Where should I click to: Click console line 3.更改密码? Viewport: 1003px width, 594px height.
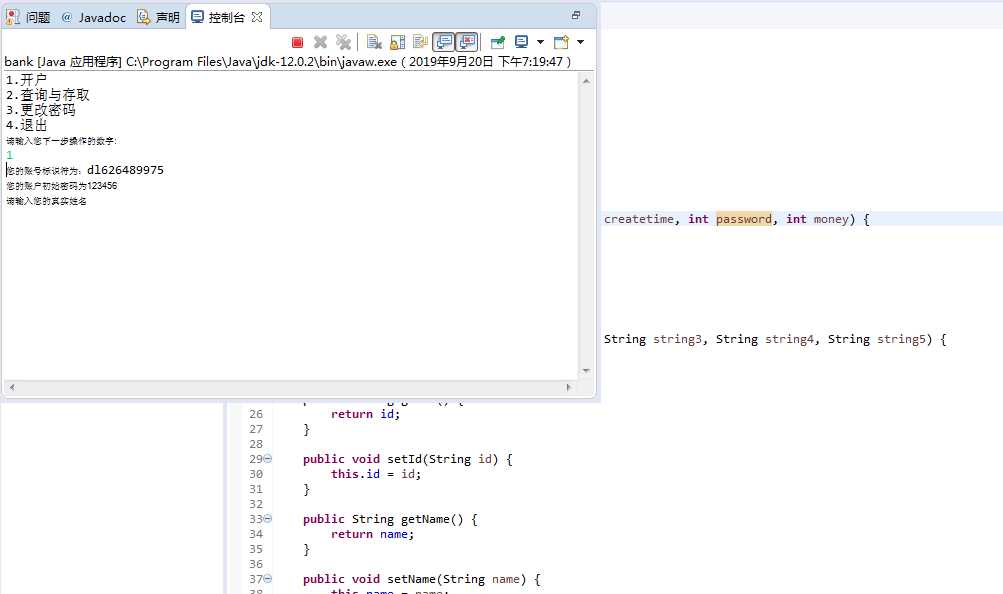41,109
